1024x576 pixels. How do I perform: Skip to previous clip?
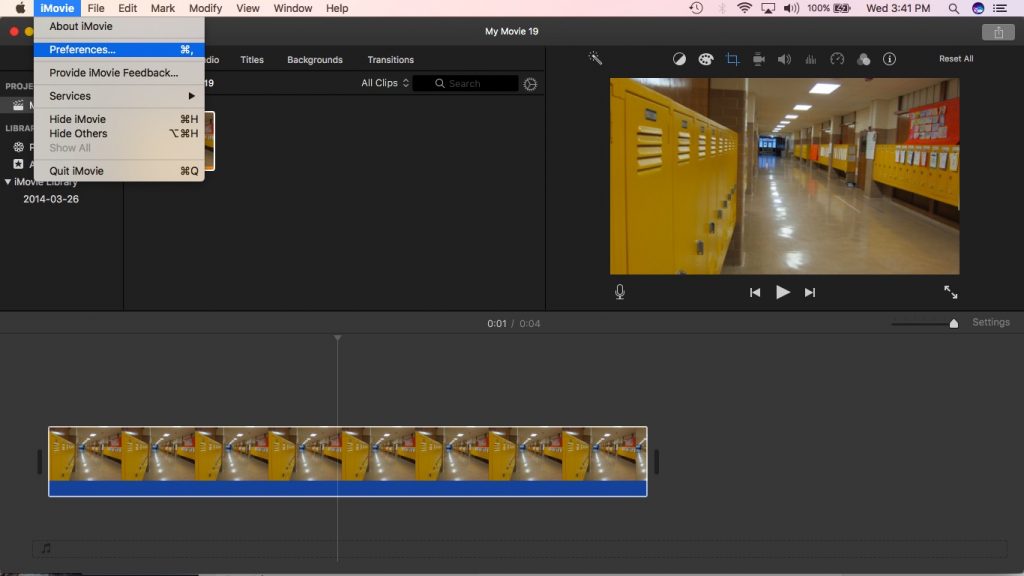click(x=755, y=293)
